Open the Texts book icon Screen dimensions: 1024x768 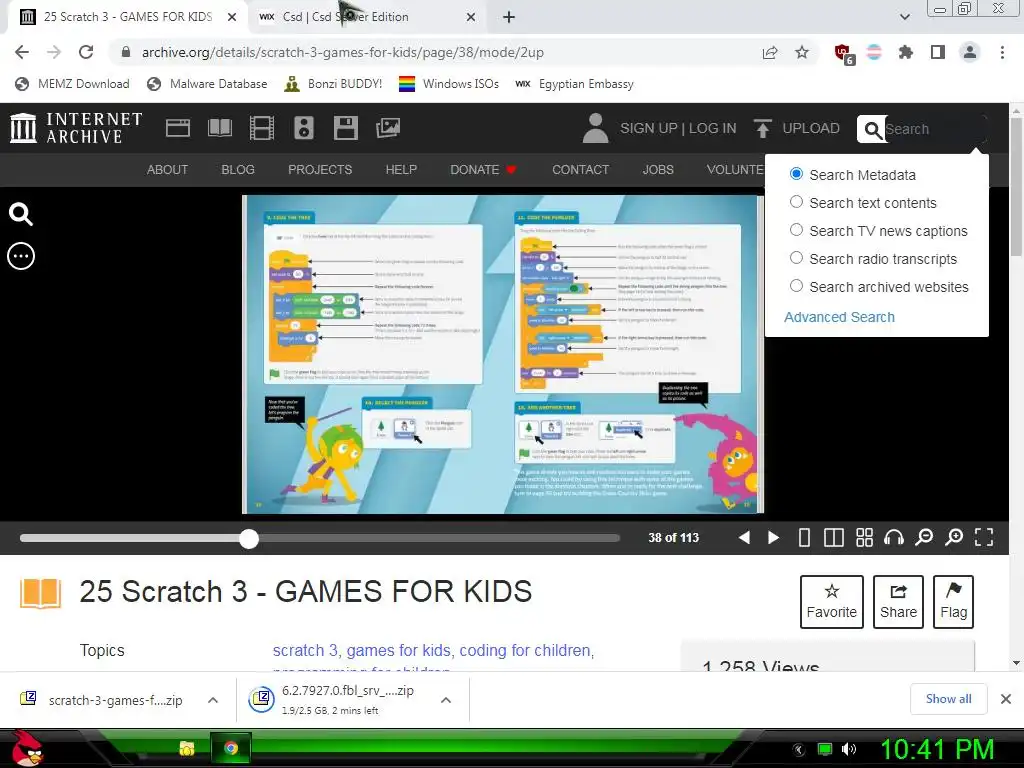tap(220, 128)
